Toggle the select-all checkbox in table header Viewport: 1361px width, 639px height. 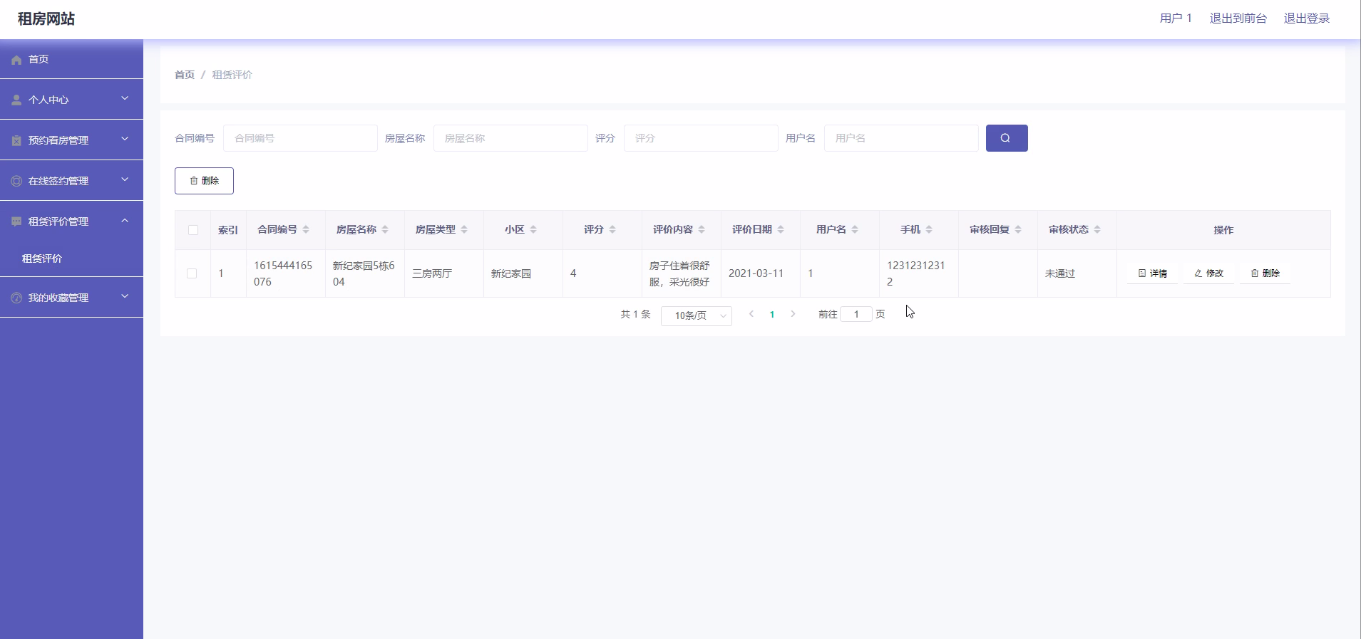192,230
